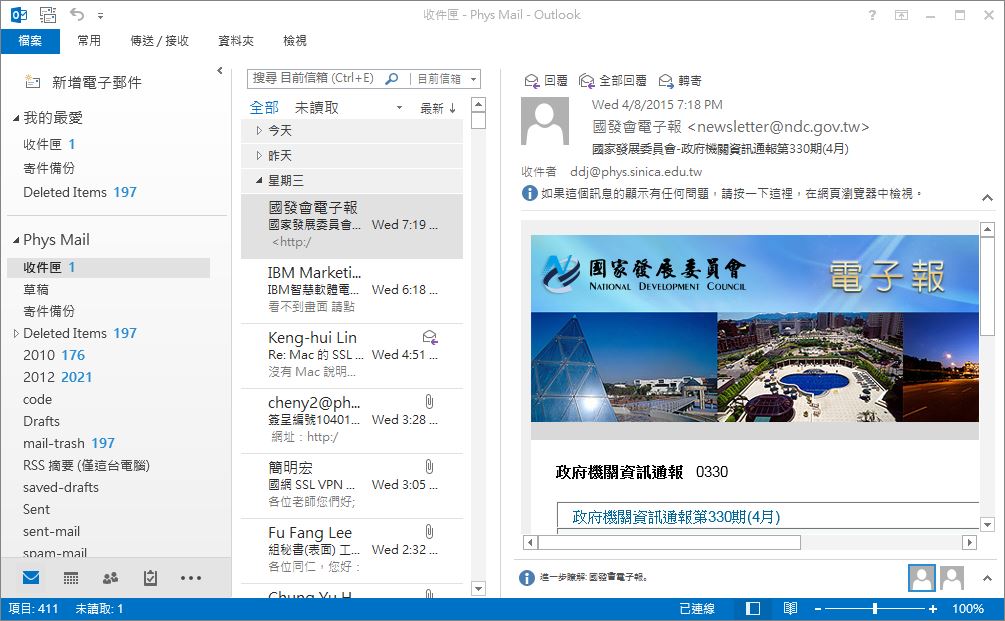The image size is (1005, 621).
Task: Collapse the 星期三 message group
Action: pos(259,181)
